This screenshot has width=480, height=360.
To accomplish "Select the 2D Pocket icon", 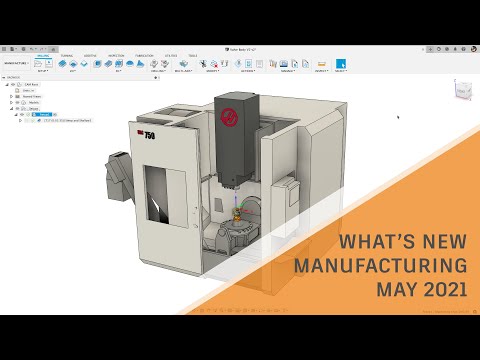I will (73, 63).
